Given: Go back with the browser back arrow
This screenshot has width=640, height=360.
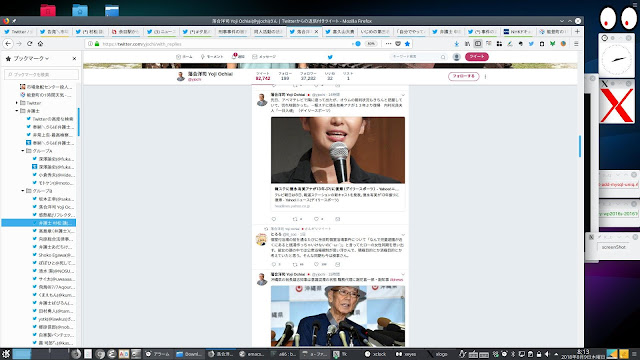Looking at the screenshot, I should point(8,44).
